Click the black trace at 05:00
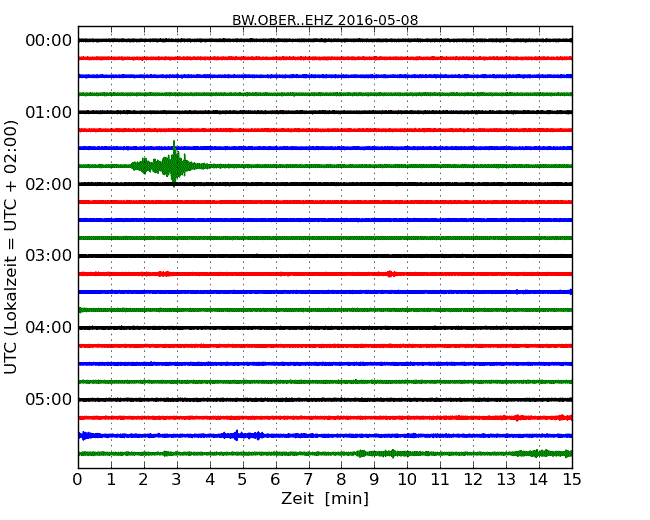This screenshot has width=650, height=520. tap(325, 400)
